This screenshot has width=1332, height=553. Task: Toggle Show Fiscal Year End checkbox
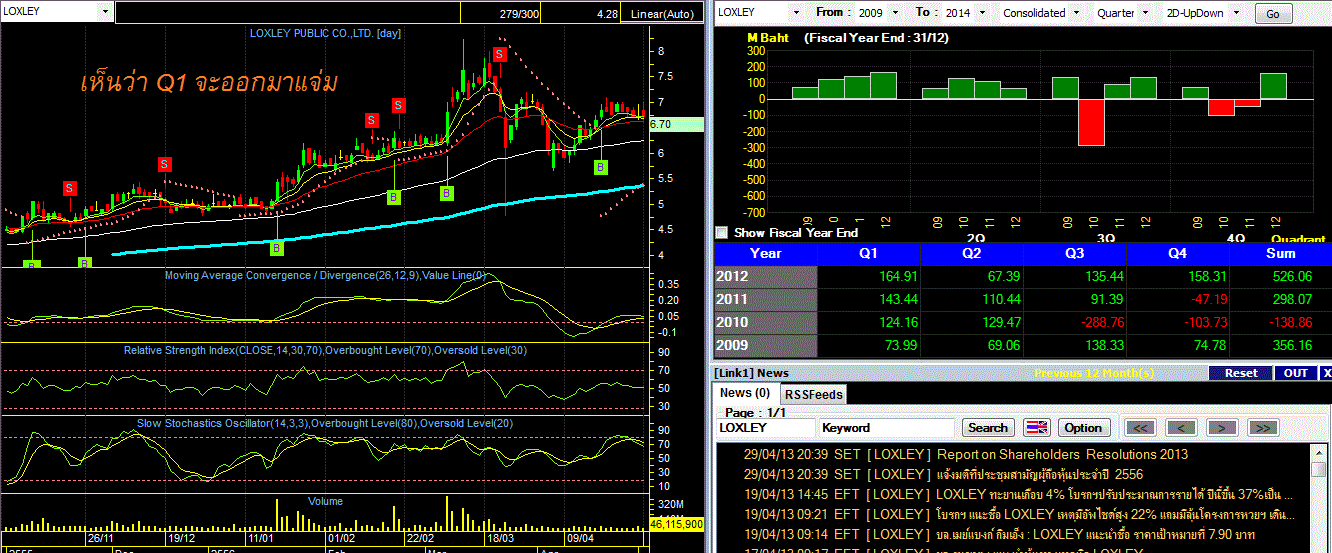point(721,232)
